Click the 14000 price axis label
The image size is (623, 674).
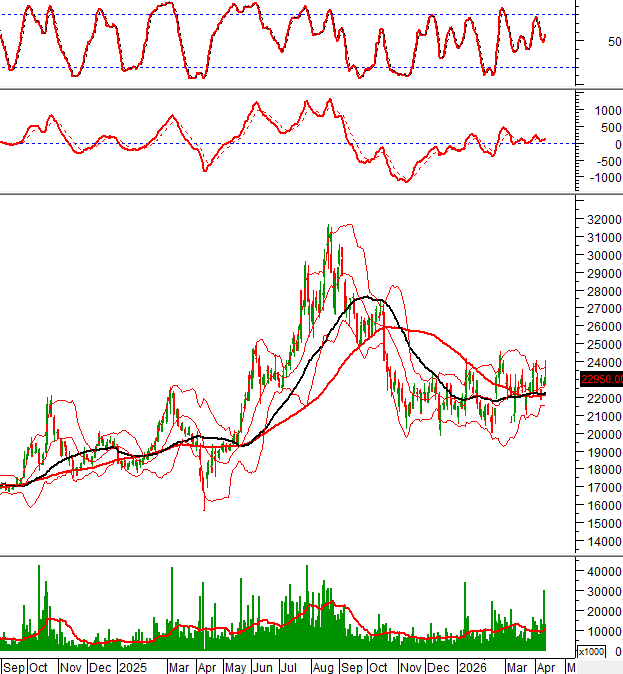601,542
